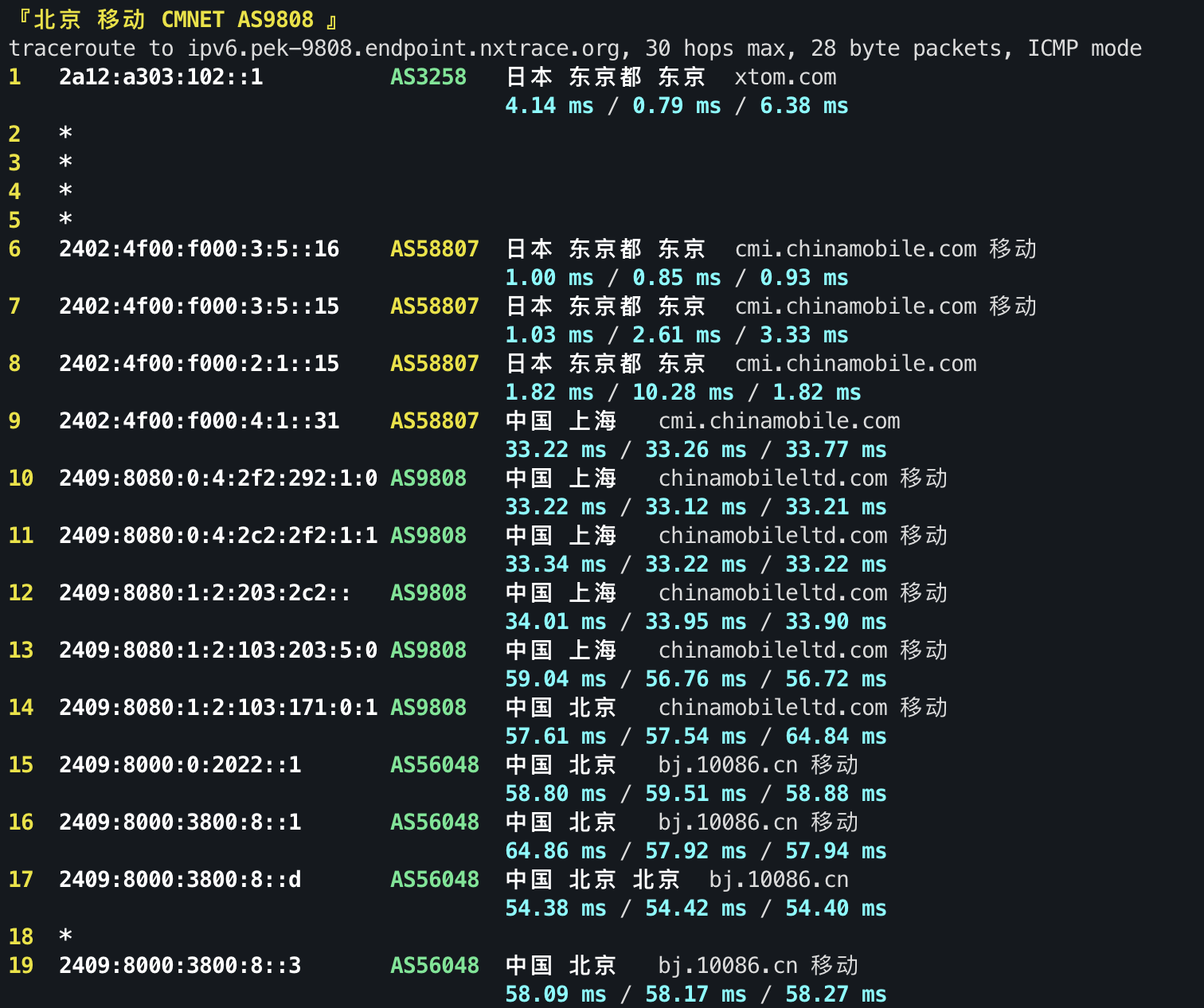Click IP 2409:8080:1:2:103:203:5:0

pyautogui.click(x=218, y=651)
